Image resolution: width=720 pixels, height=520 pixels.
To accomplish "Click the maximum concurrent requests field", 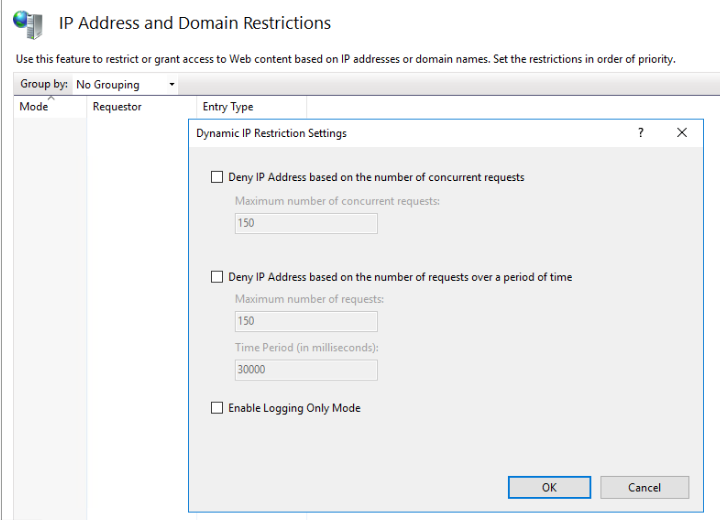I will [306, 223].
